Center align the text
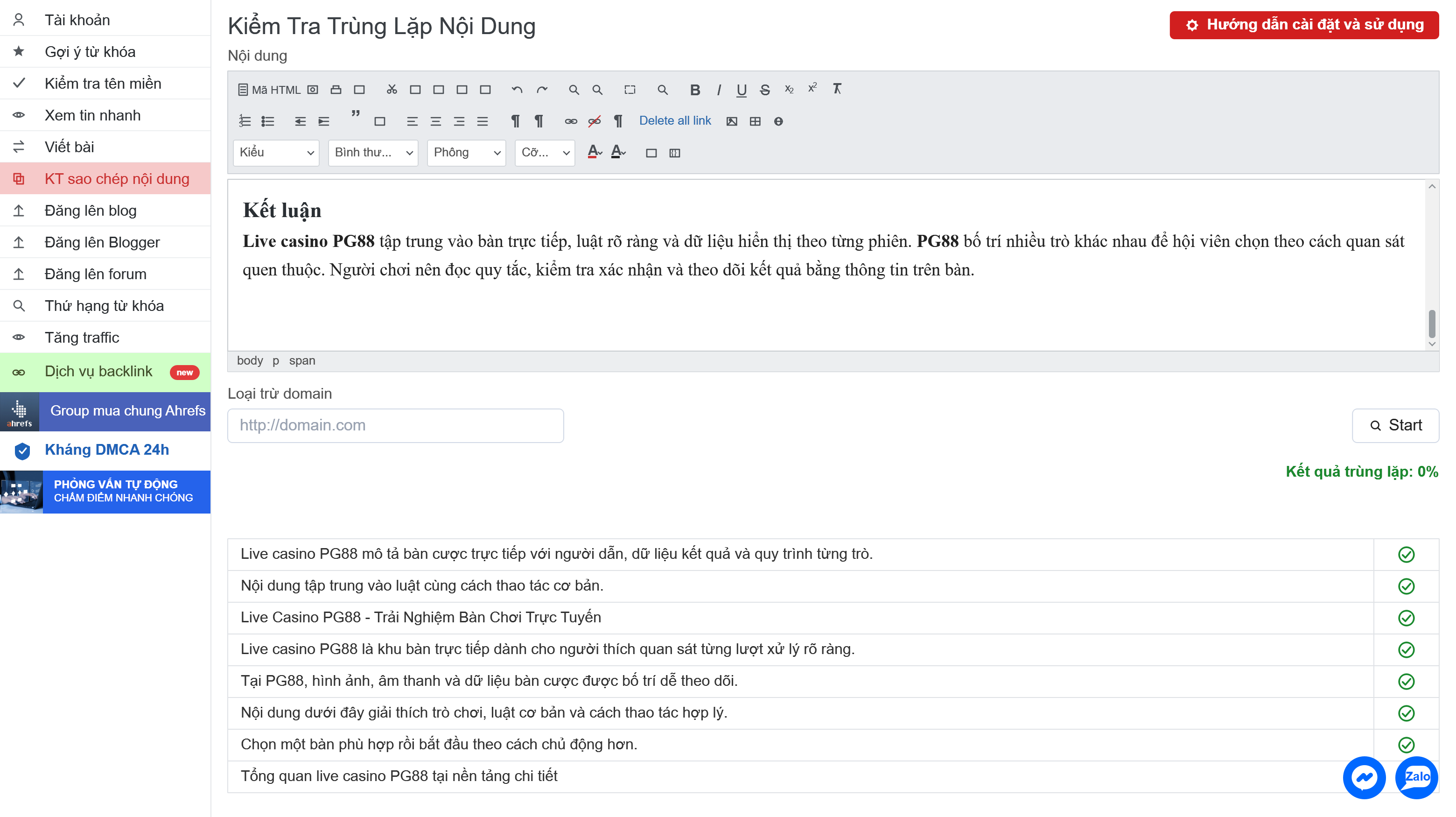The image size is (1456, 817). pyautogui.click(x=435, y=121)
